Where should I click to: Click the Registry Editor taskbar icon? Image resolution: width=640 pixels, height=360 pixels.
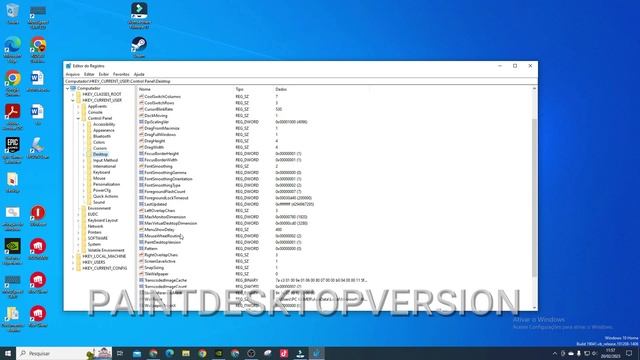[317, 353]
